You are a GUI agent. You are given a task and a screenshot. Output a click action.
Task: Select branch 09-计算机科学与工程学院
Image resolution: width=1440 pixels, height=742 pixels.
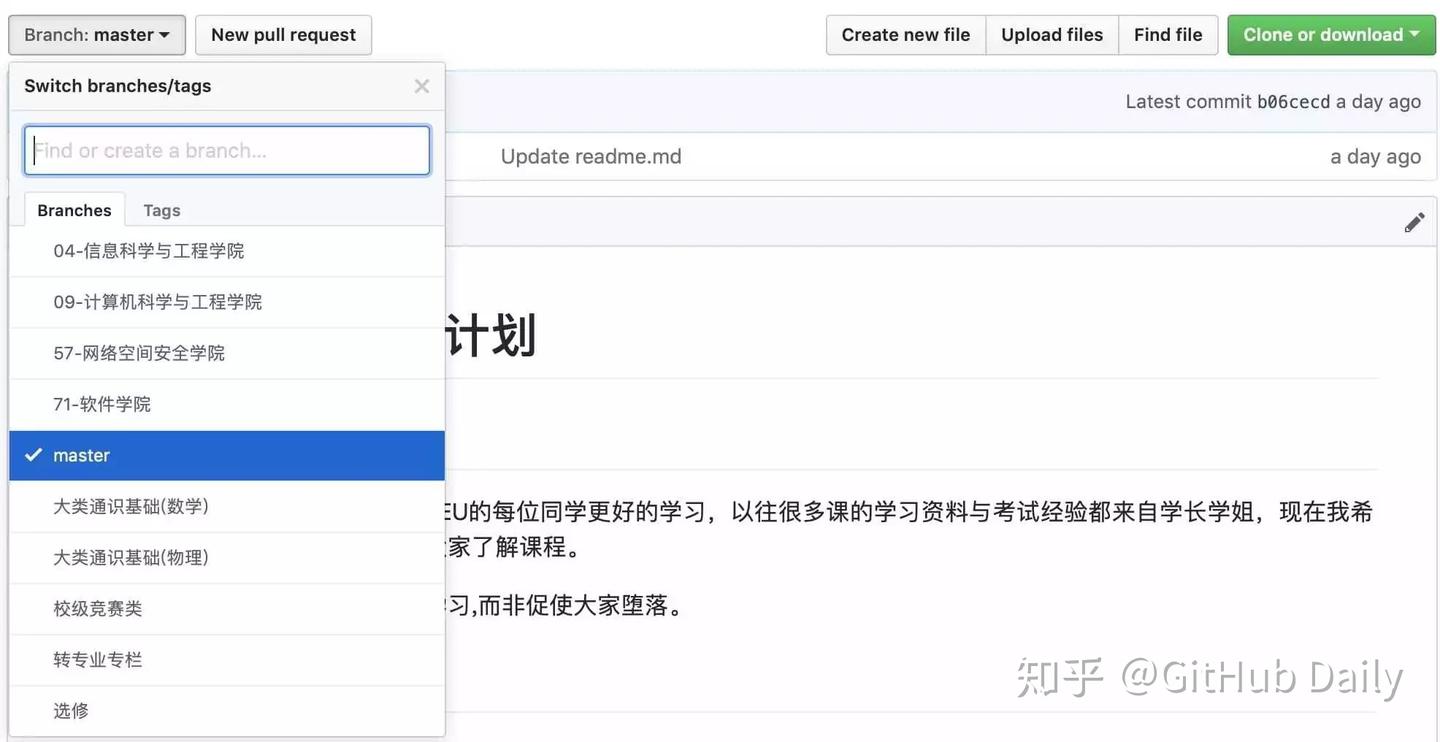coord(227,302)
